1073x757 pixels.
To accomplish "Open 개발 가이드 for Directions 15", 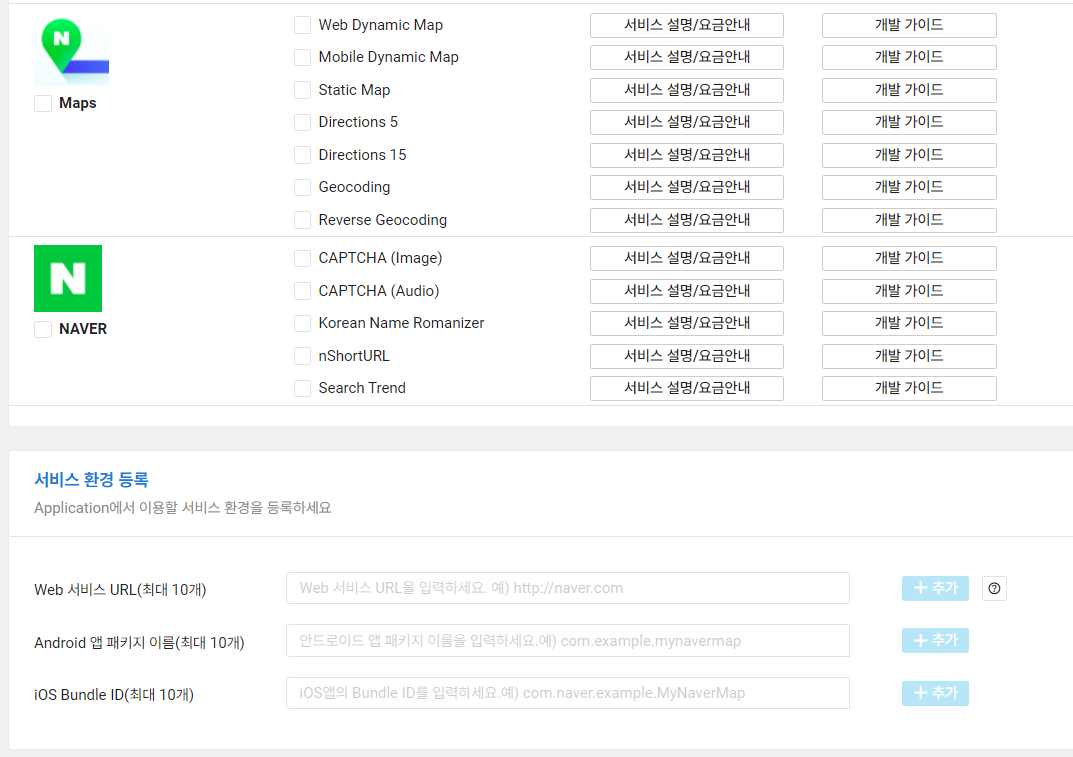I will coord(909,155).
